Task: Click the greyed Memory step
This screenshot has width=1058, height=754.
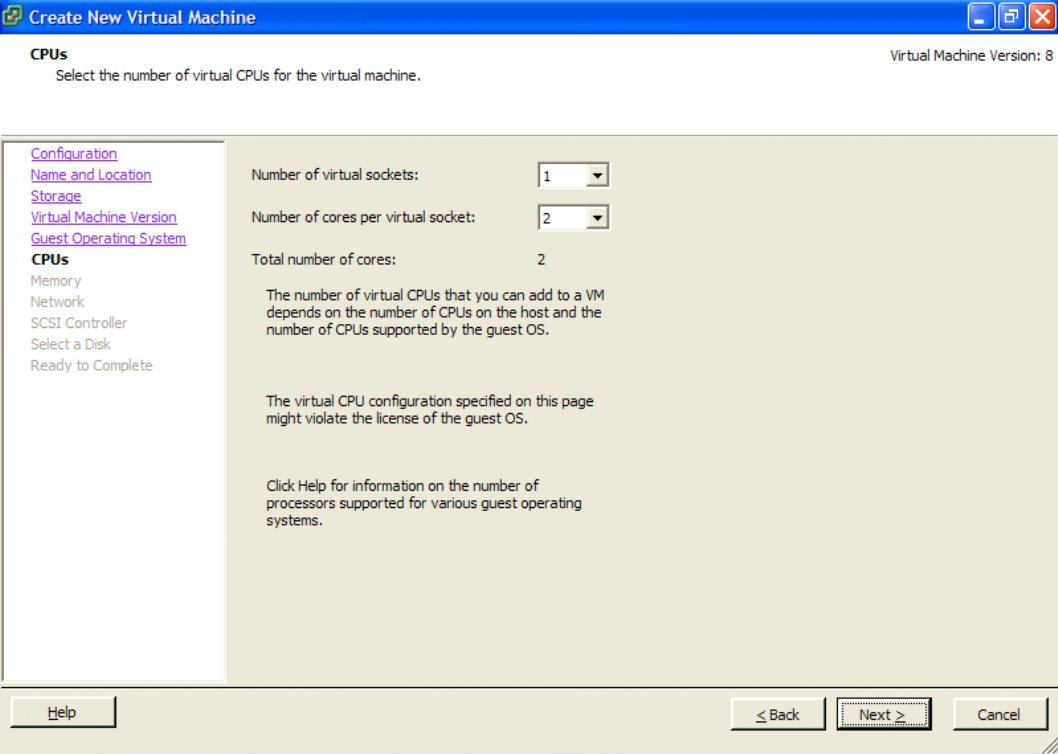Action: click(x=55, y=280)
